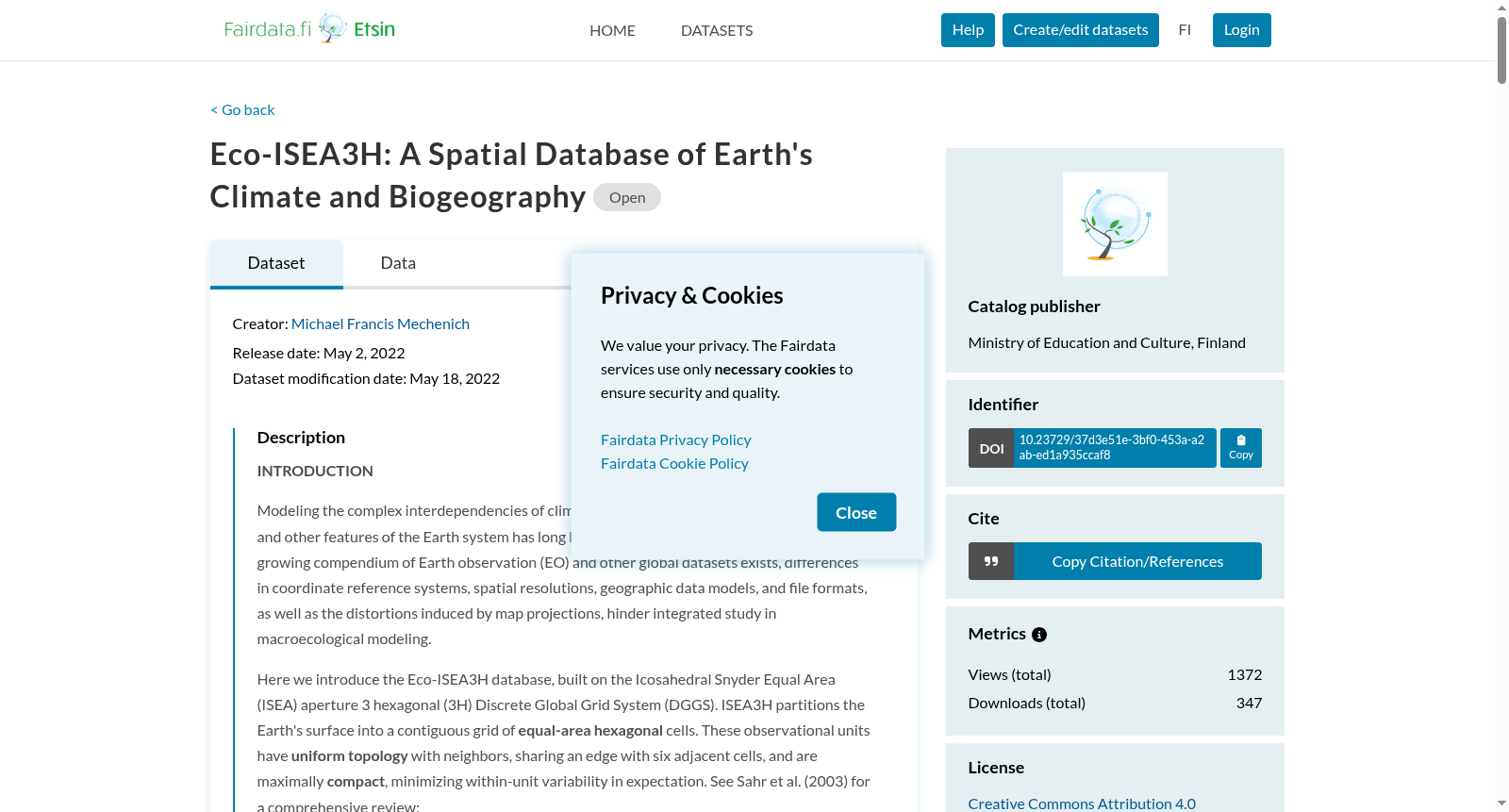Image resolution: width=1509 pixels, height=812 pixels.
Task: Go to HOME in navigation
Action: (612, 30)
